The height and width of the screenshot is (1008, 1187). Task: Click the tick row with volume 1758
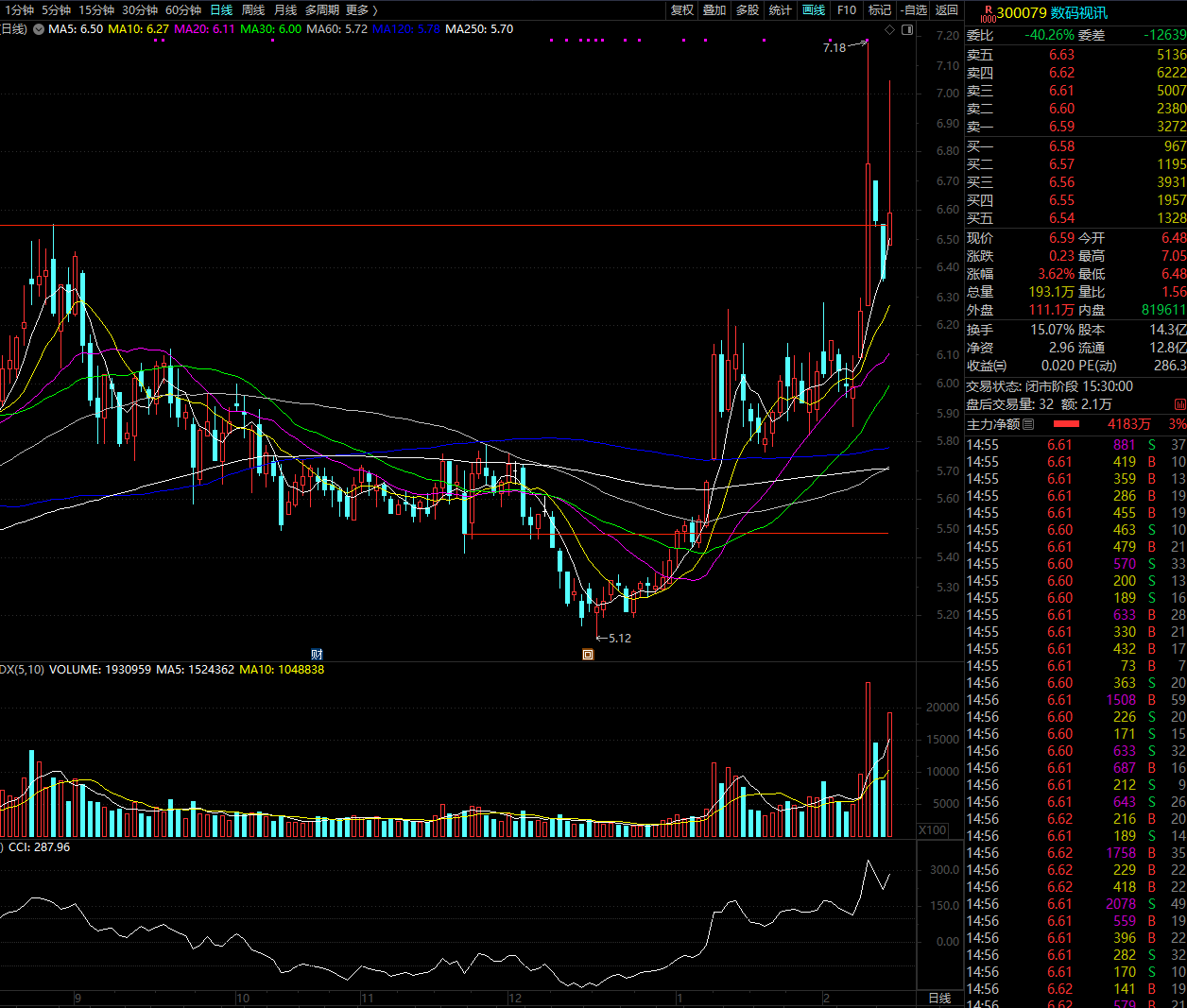pyautogui.click(x=1075, y=853)
